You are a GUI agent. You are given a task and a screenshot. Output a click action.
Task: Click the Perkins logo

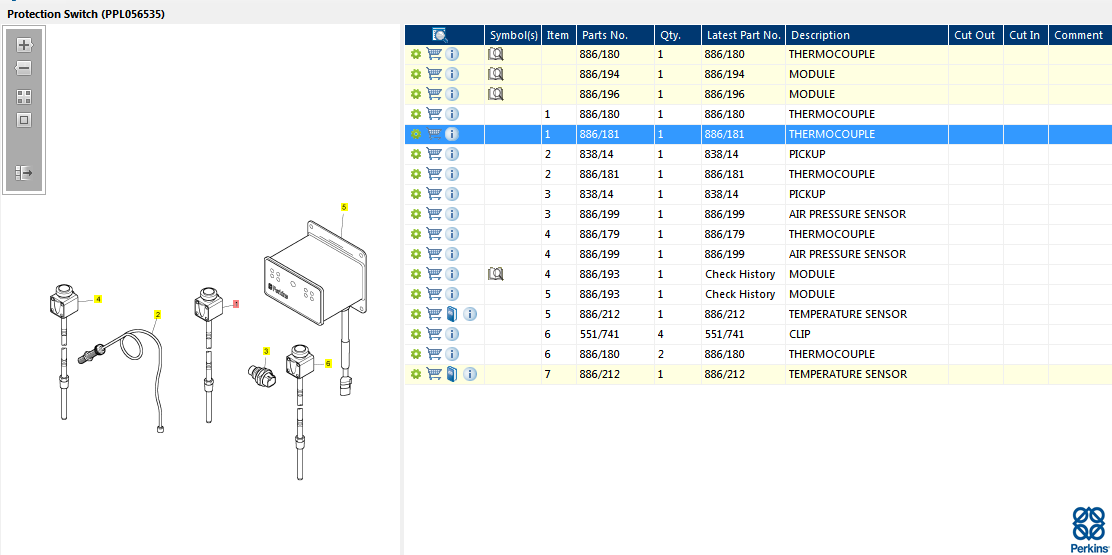click(x=1088, y=529)
